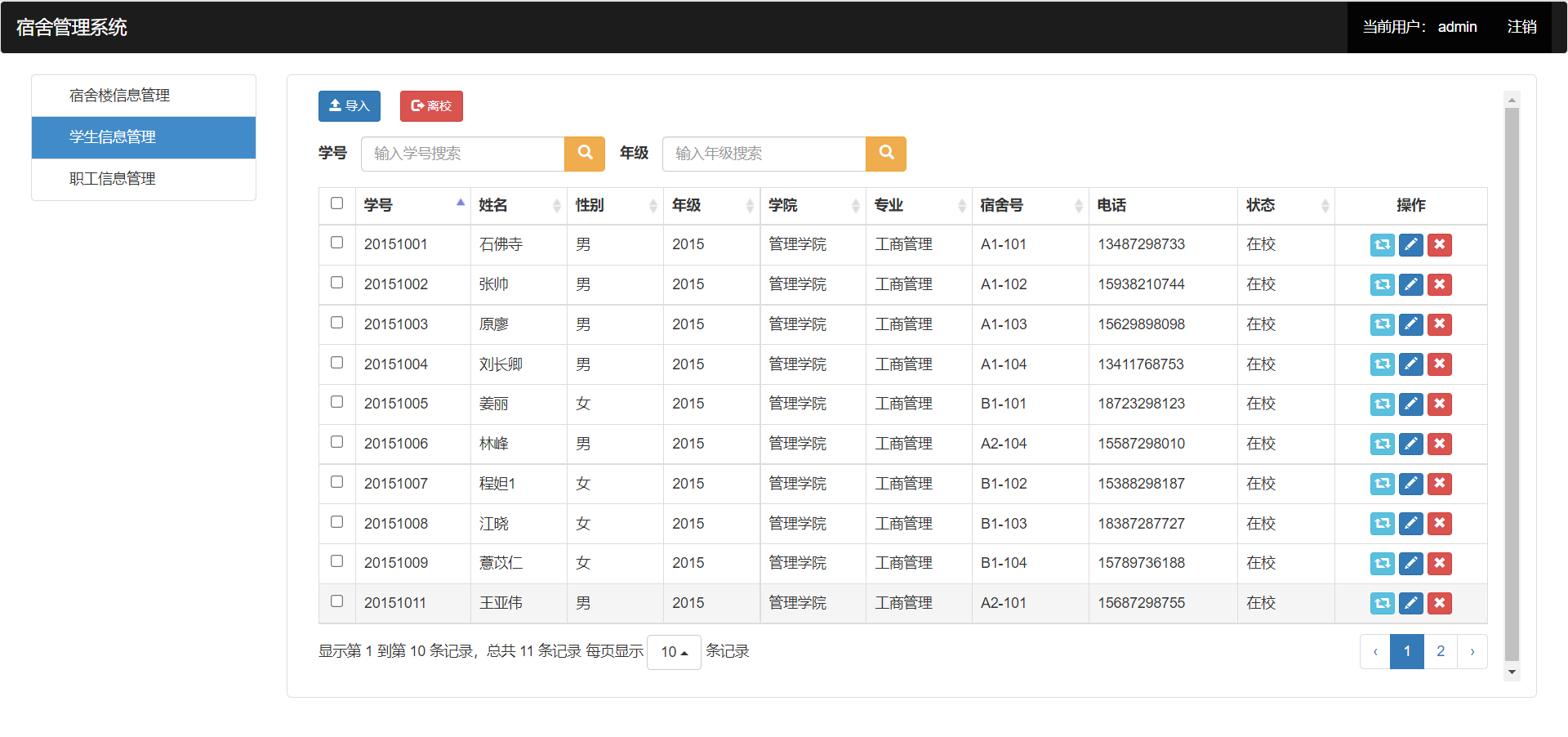Open 宿舍楼信息管理 in the sidebar
The width and height of the screenshot is (1568, 737).
pos(144,96)
